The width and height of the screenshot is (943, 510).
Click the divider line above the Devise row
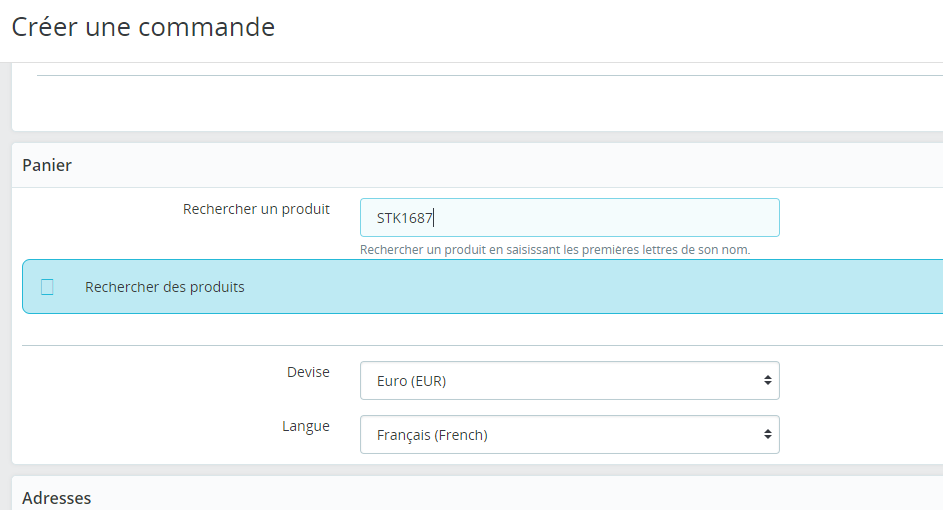[x=482, y=345]
